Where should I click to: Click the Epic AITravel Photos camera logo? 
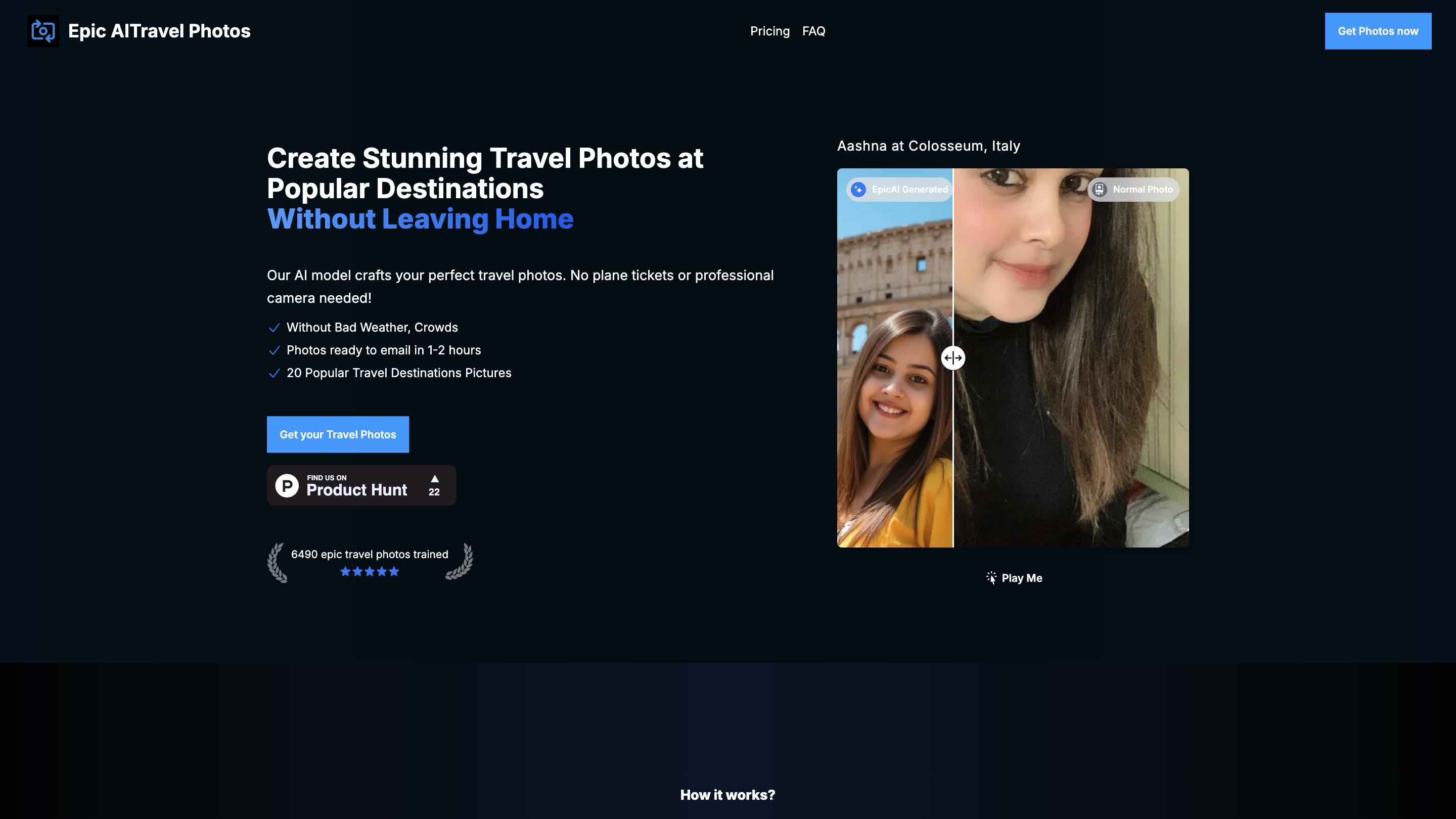42,31
